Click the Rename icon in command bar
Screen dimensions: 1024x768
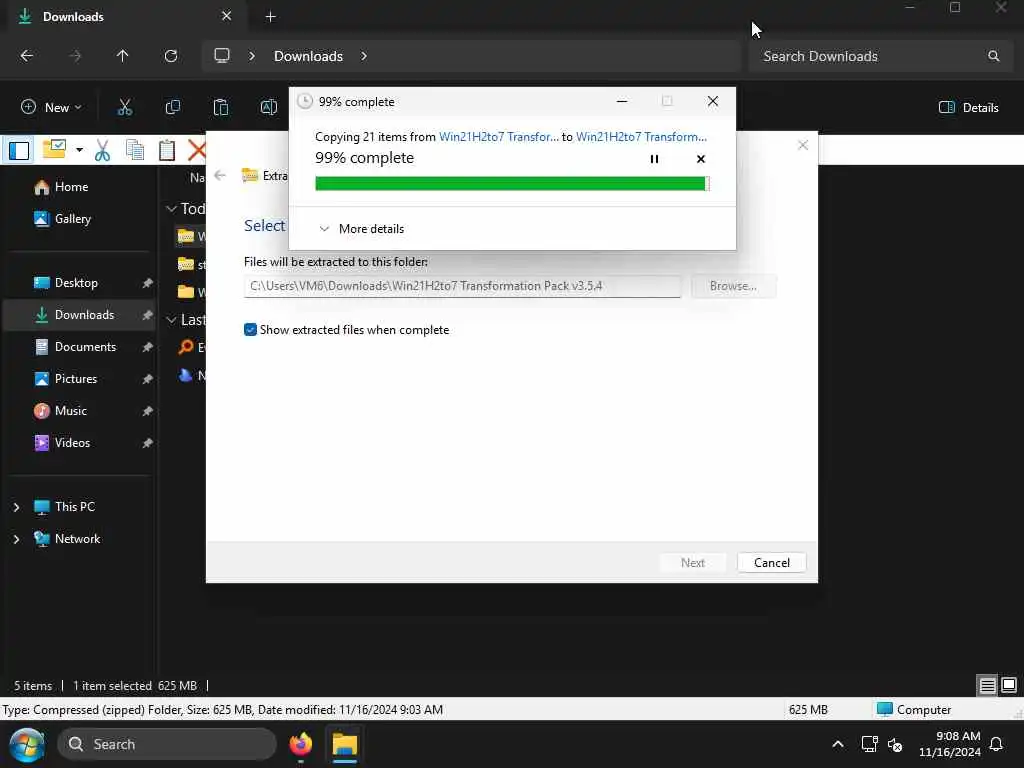[268, 107]
